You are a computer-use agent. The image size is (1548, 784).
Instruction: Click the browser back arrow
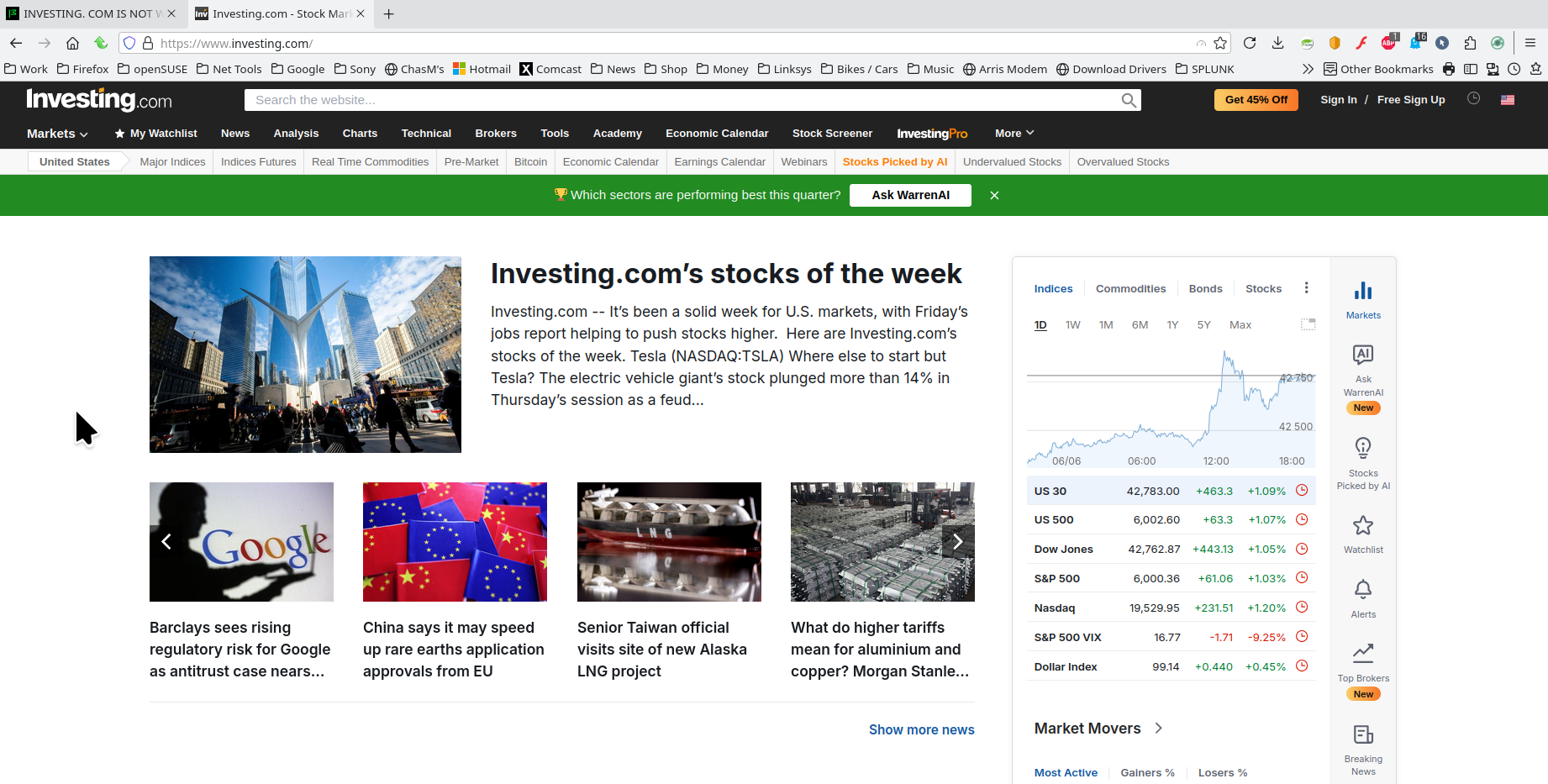16,43
